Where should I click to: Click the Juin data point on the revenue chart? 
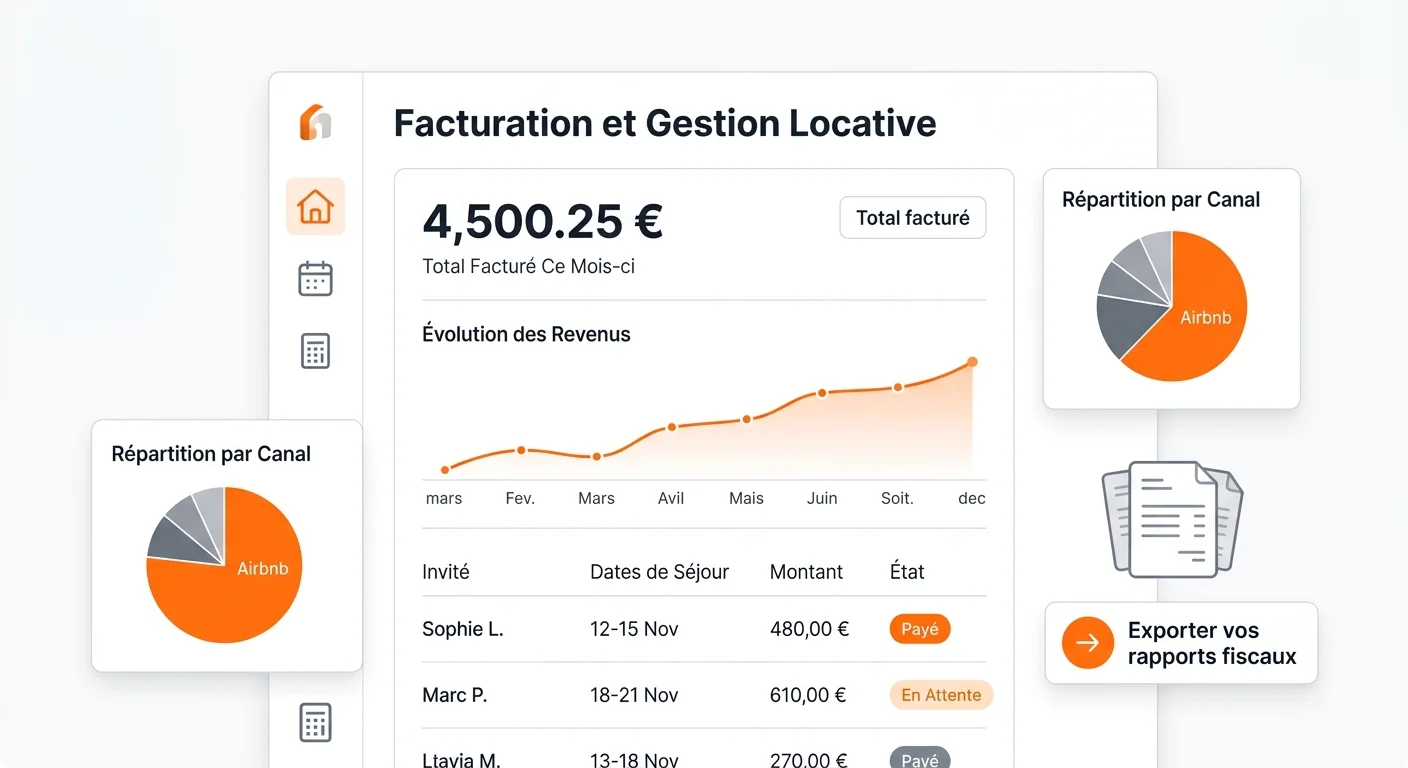821,394
